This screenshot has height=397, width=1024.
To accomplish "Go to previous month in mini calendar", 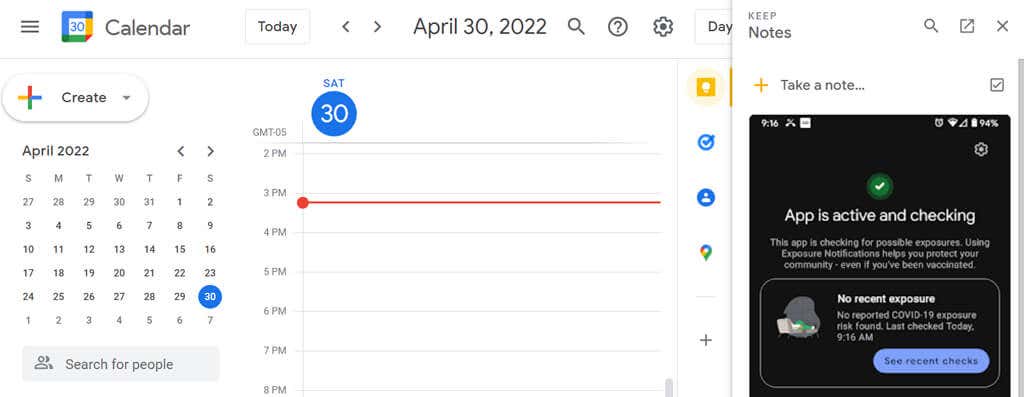I will (x=181, y=151).
